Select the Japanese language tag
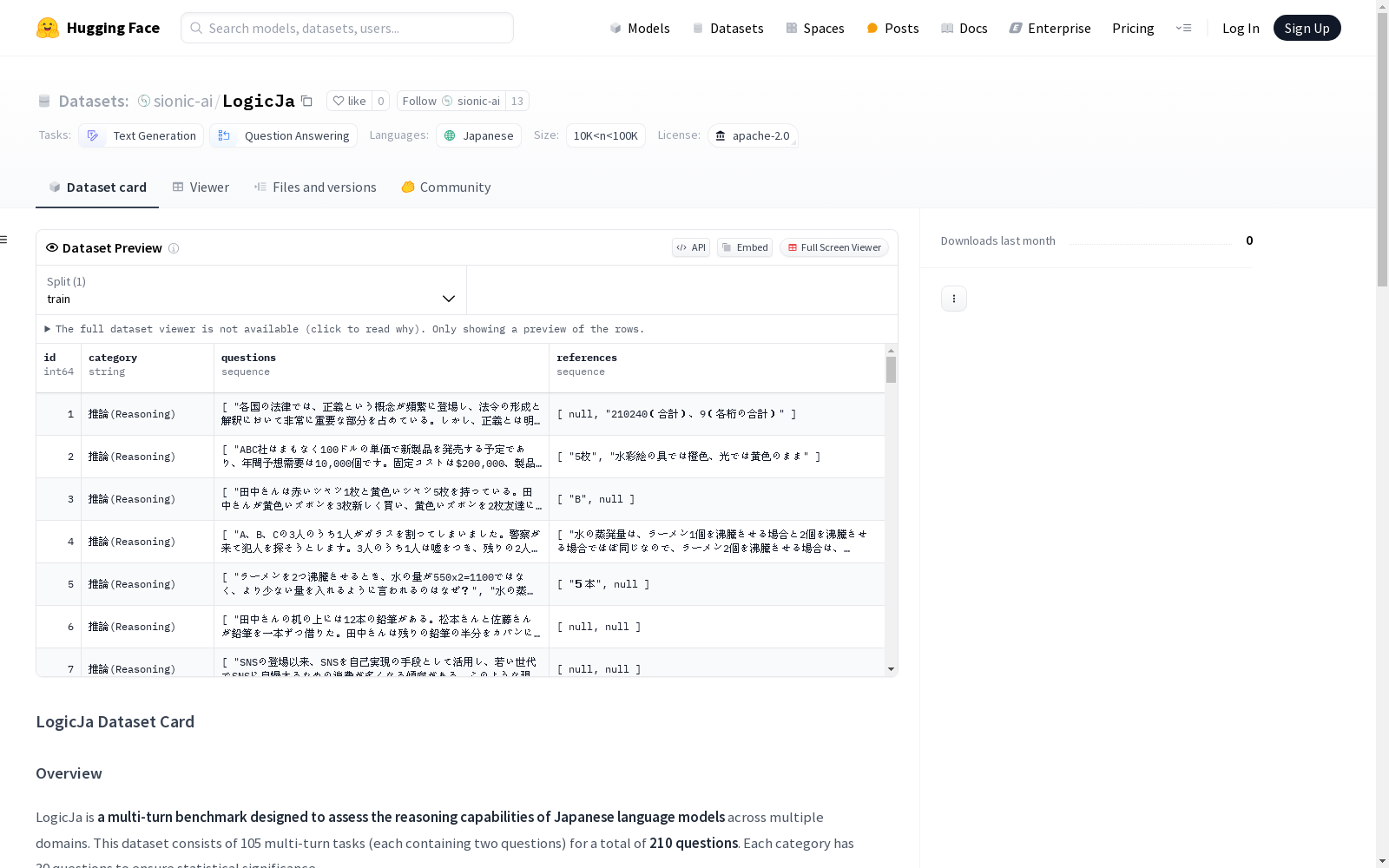 point(478,135)
